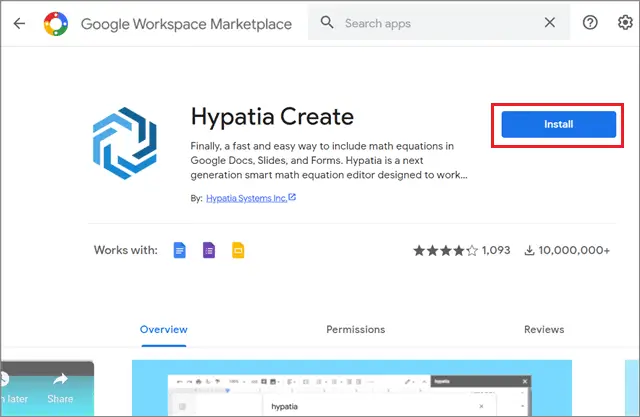Viewport: 640px width, 417px height.
Task: Click the Google Docs icon under Works with
Action: tap(180, 250)
